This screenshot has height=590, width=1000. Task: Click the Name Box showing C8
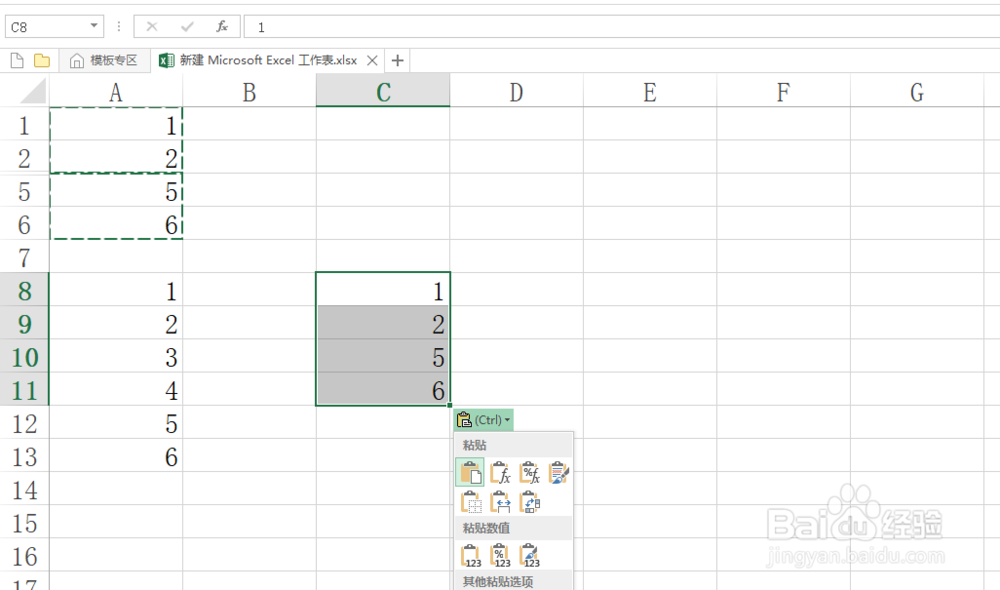click(x=46, y=27)
